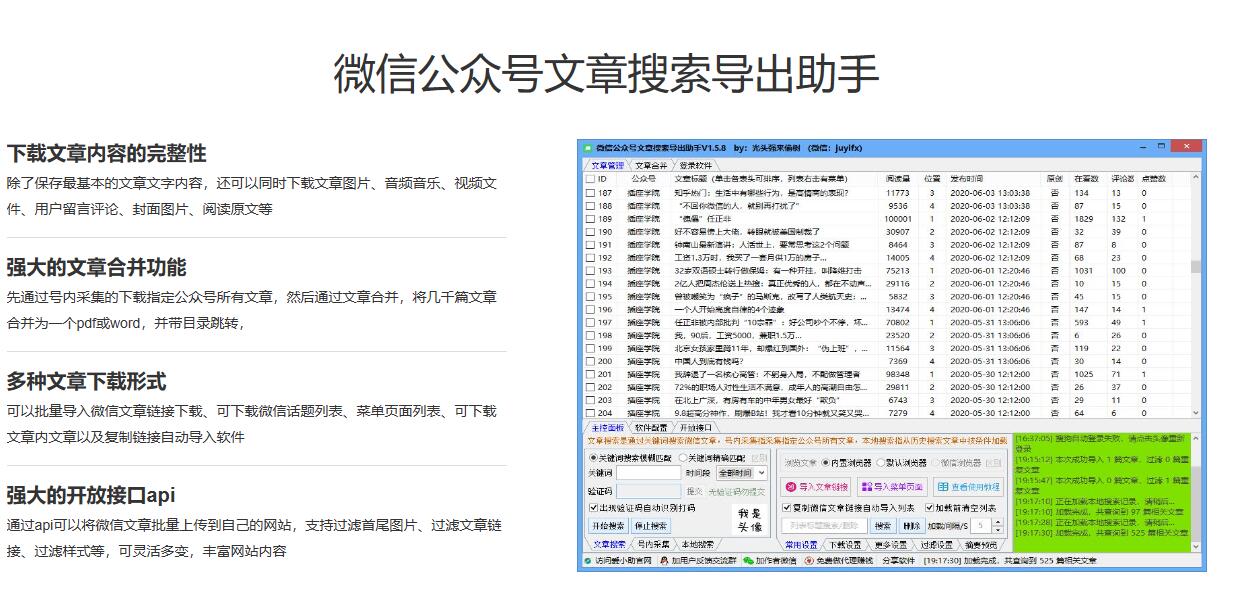This screenshot has width=1234, height=597.
Task: Click the 验证码 input field
Action: [x=648, y=491]
